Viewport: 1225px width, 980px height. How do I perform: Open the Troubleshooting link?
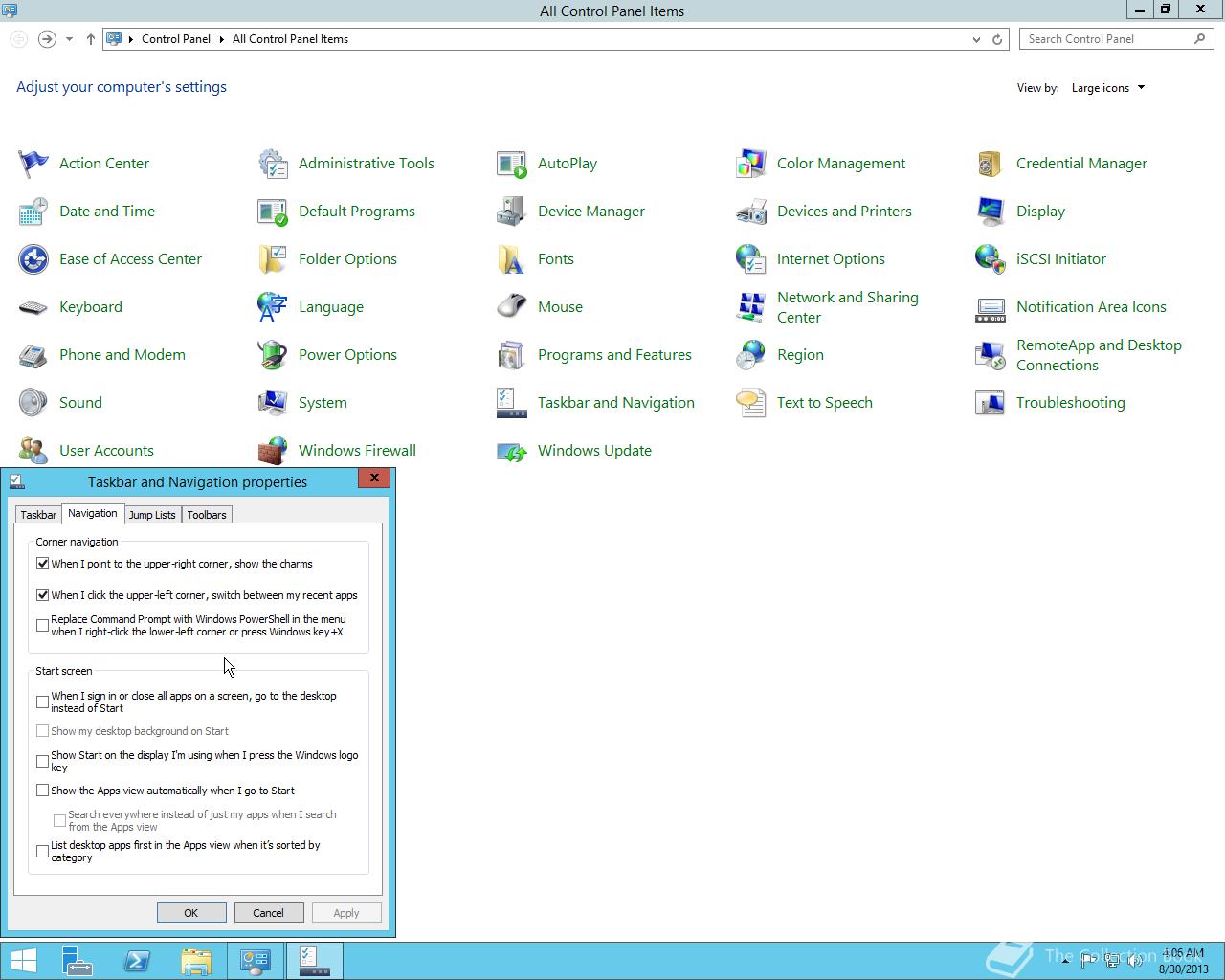point(1071,403)
